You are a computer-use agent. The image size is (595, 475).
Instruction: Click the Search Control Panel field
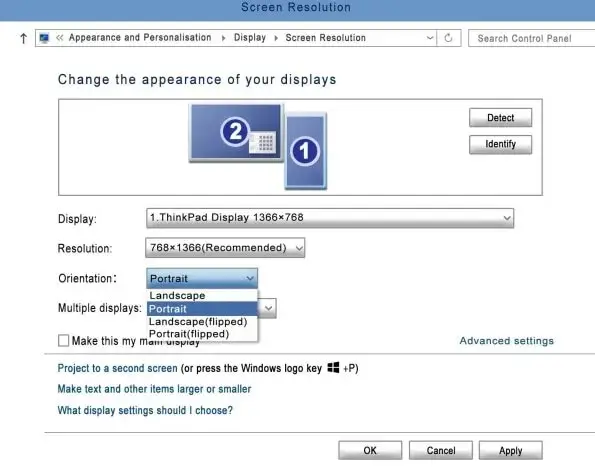pyautogui.click(x=531, y=38)
